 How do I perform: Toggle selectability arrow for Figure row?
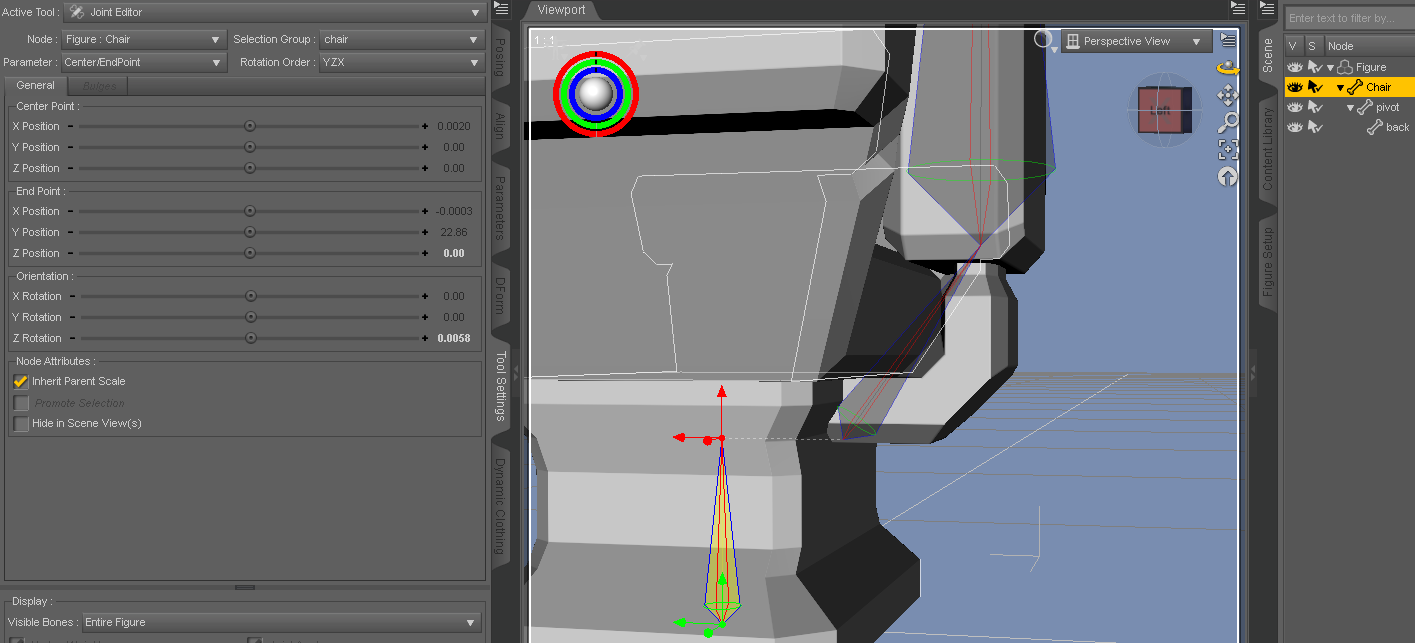pos(1315,67)
